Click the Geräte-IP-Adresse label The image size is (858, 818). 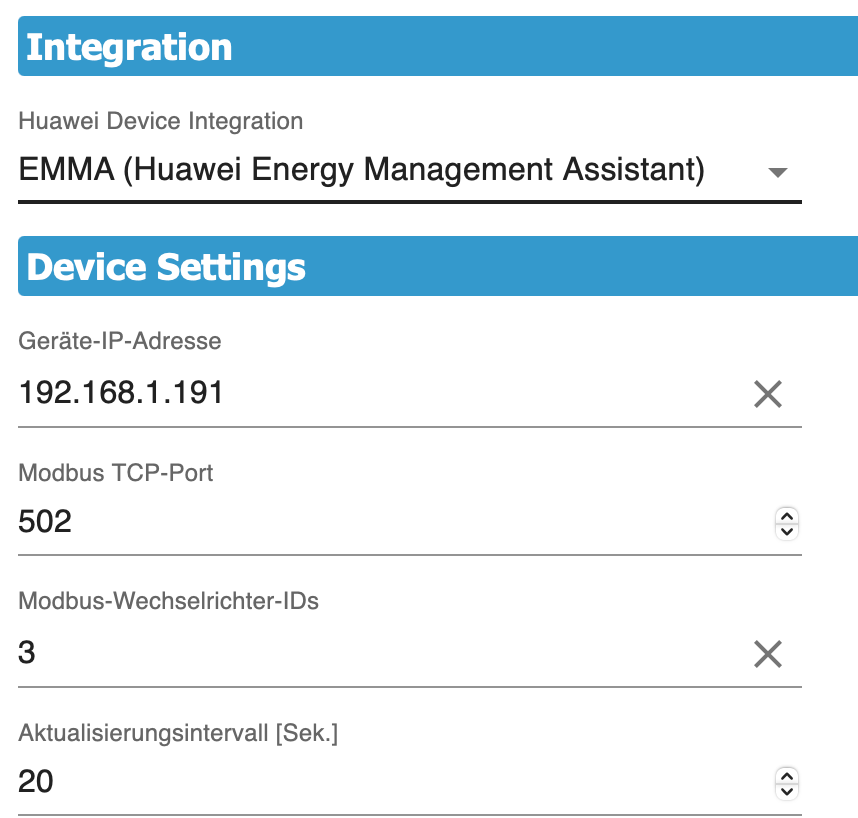click(x=120, y=341)
